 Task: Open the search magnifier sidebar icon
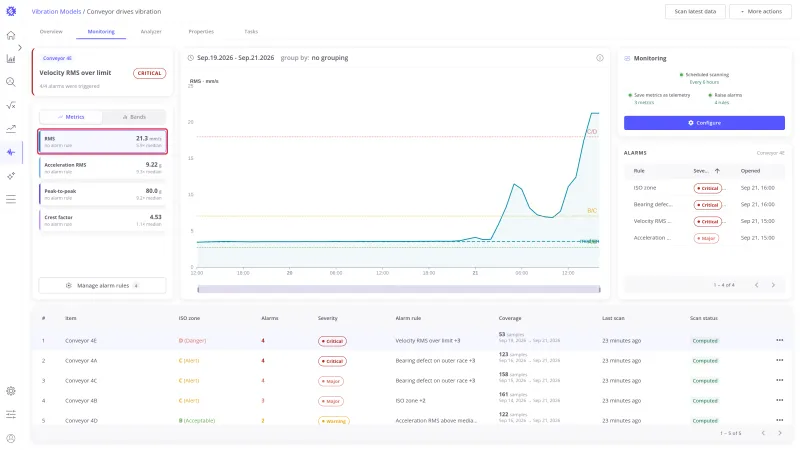[11, 82]
